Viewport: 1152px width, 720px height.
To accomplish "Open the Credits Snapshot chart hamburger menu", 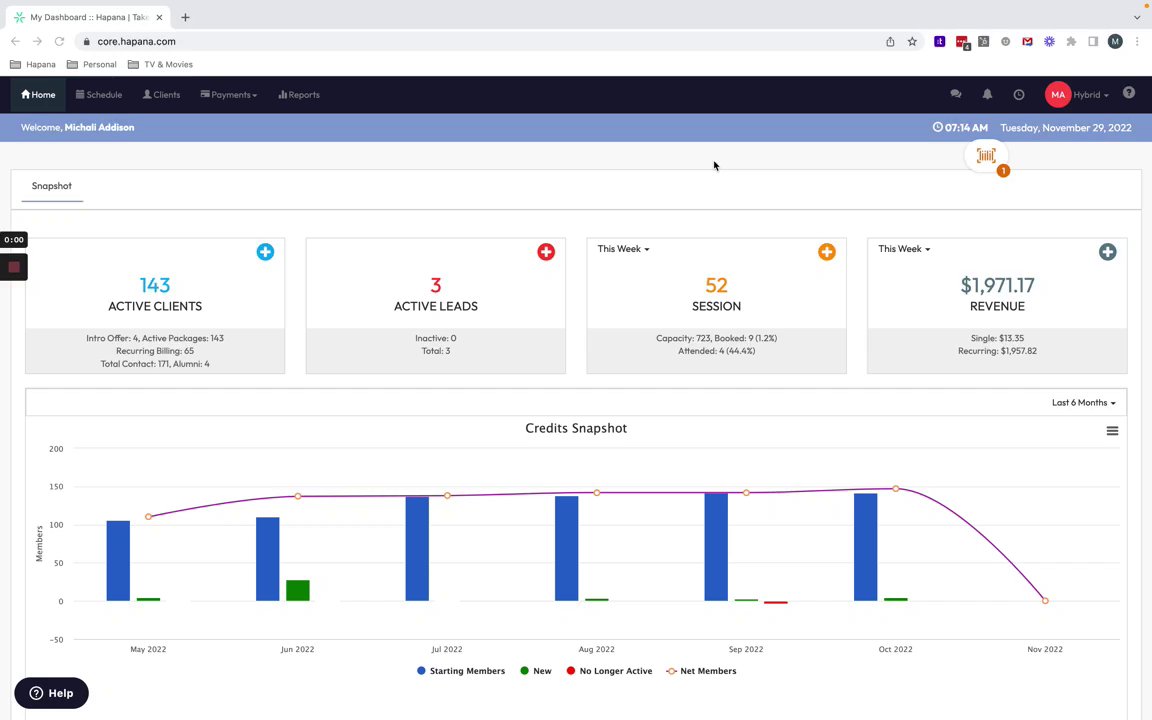I will (x=1112, y=431).
